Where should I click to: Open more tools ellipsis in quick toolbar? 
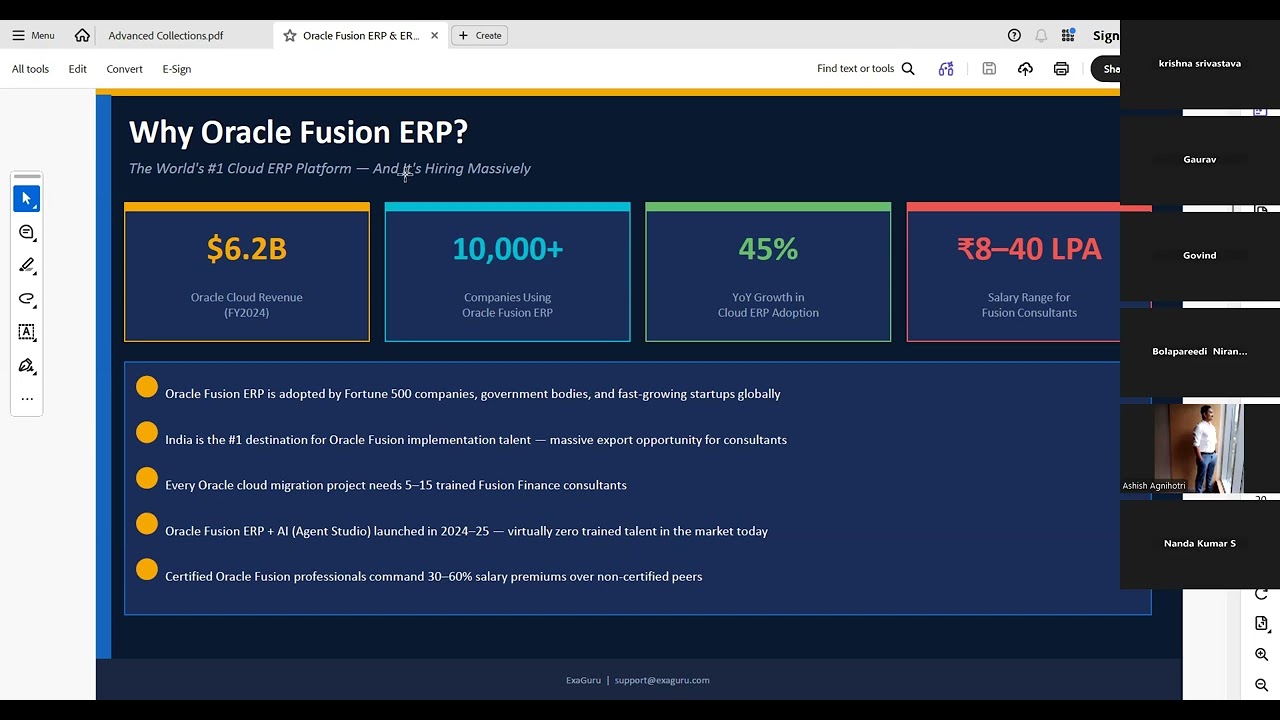pos(27,398)
